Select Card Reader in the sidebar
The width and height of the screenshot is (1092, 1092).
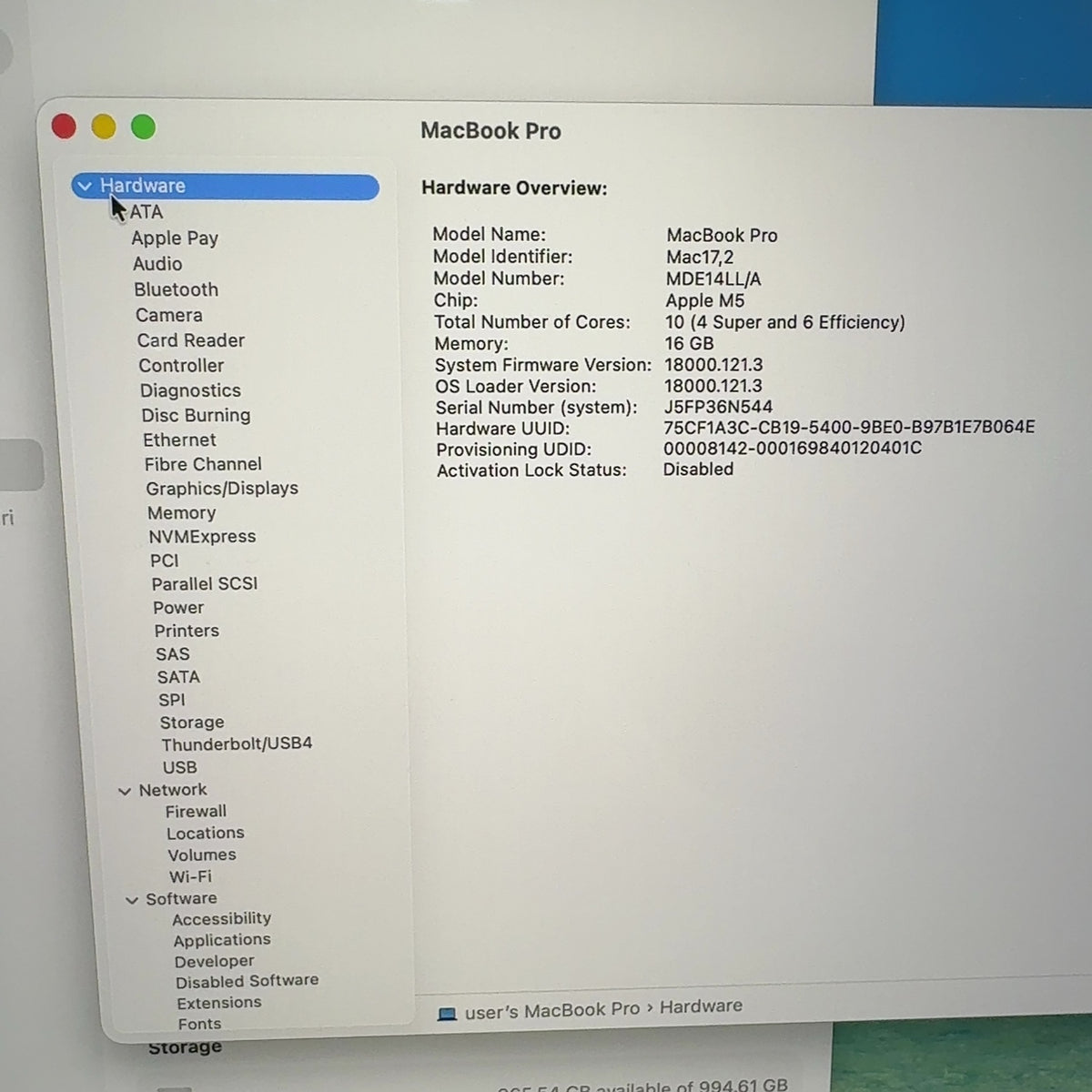191,340
